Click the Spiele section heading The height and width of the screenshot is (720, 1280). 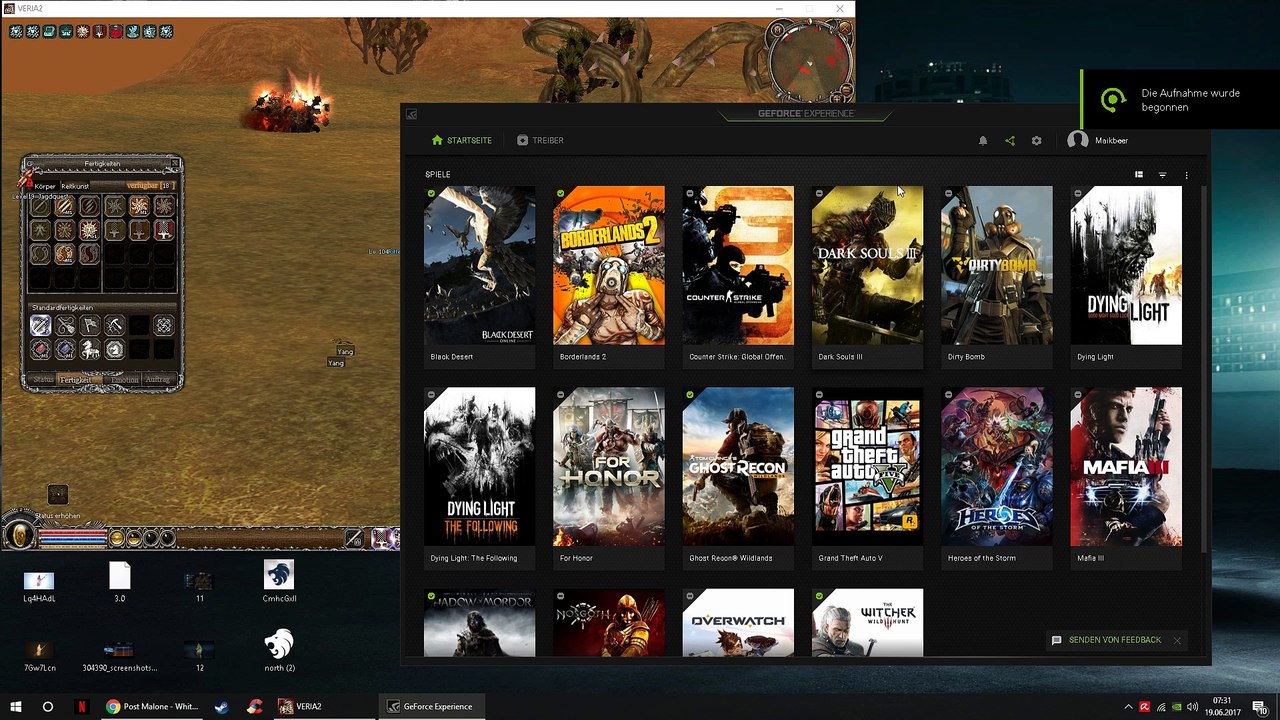(438, 175)
